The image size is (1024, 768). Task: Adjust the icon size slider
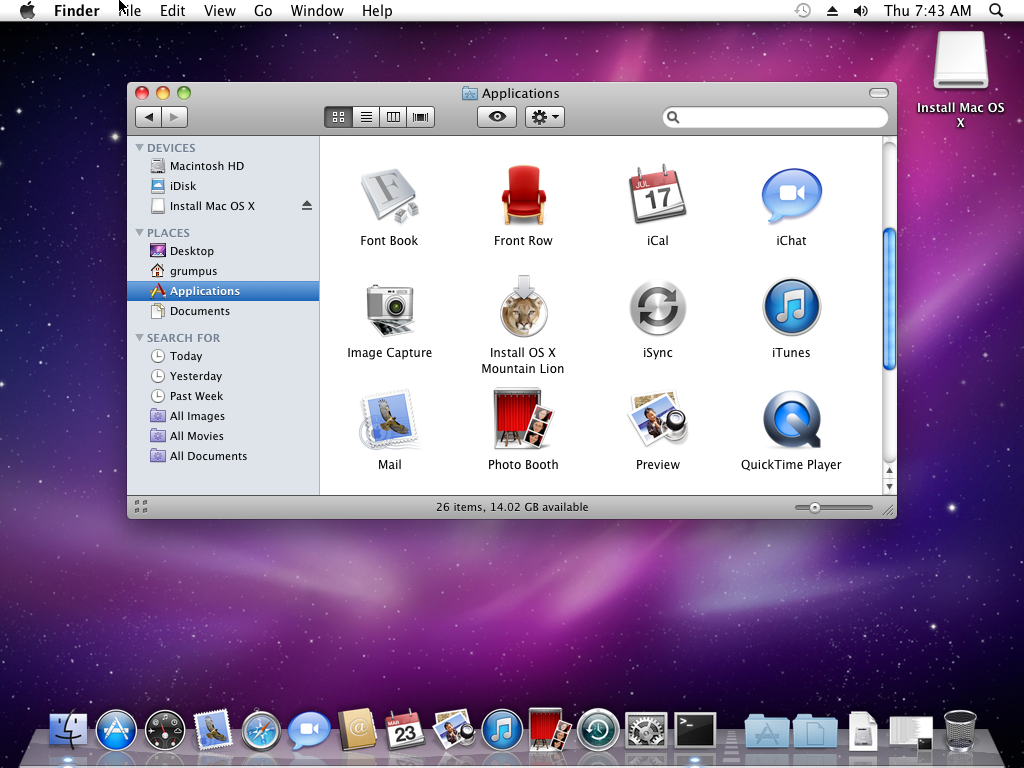point(815,508)
